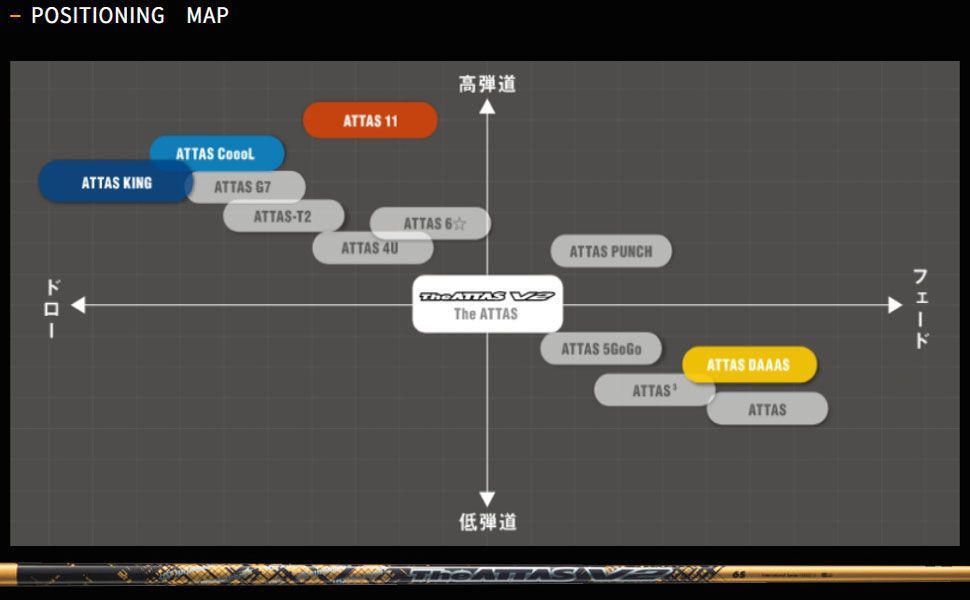Click the ATTAS 6☆ label
970x600 pixels.
click(431, 223)
